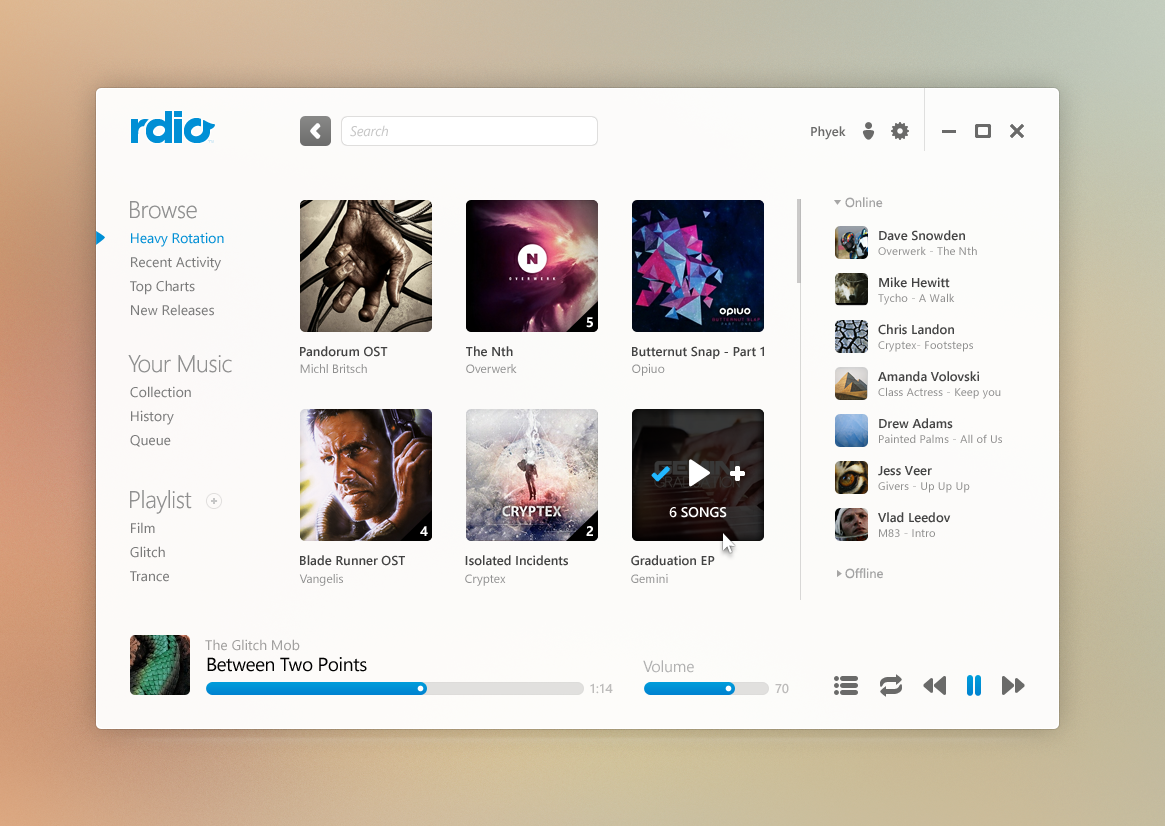1165x826 pixels.
Task: Add Graduation EP using plus icon
Action: (738, 474)
